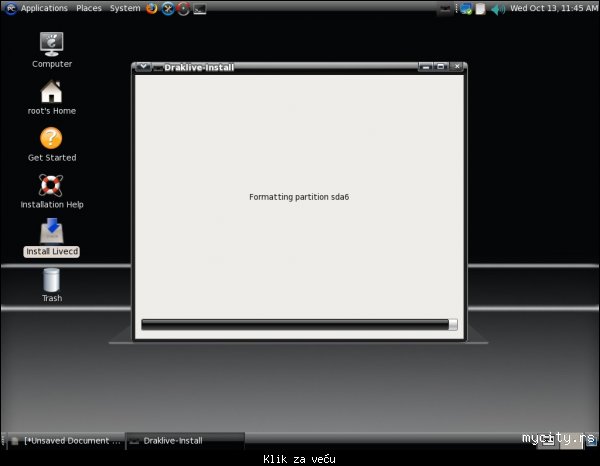Open the Places menu
The height and width of the screenshot is (466, 600).
[x=89, y=8]
